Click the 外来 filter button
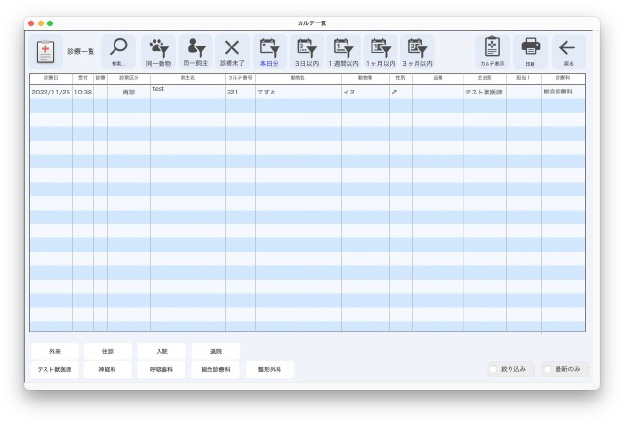 pyautogui.click(x=54, y=351)
